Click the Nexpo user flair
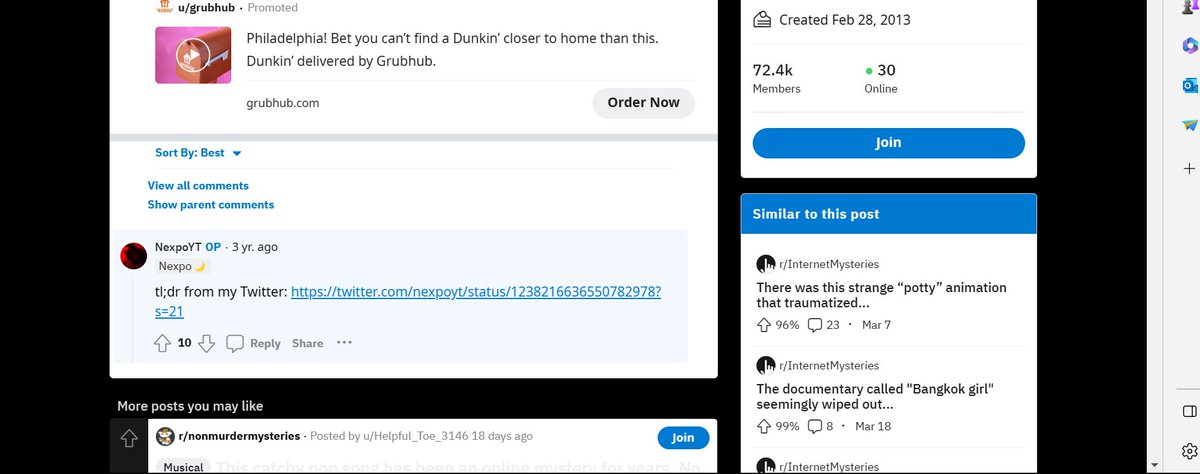1200x474 pixels. tap(183, 267)
